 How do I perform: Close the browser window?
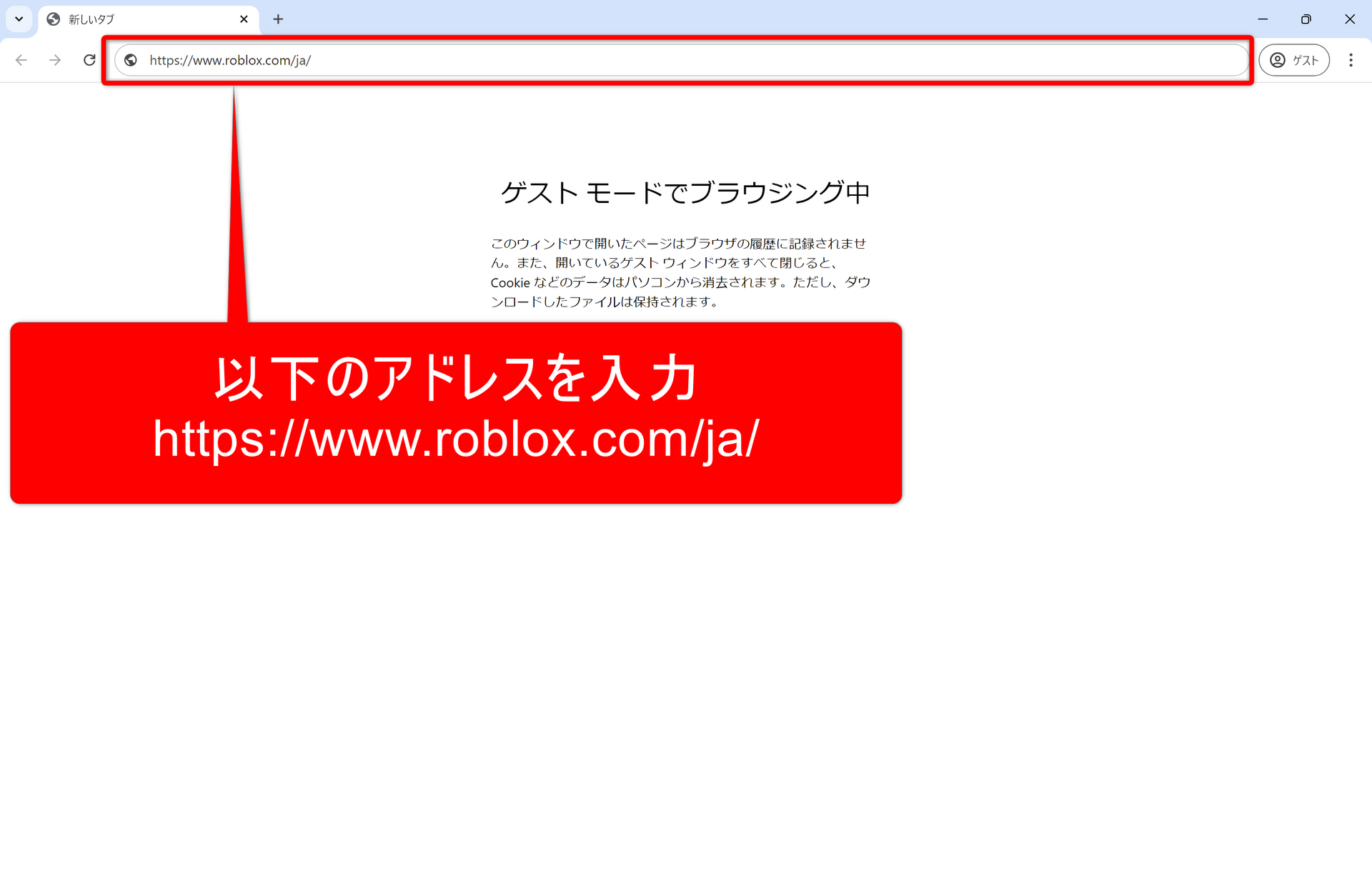click(1350, 19)
